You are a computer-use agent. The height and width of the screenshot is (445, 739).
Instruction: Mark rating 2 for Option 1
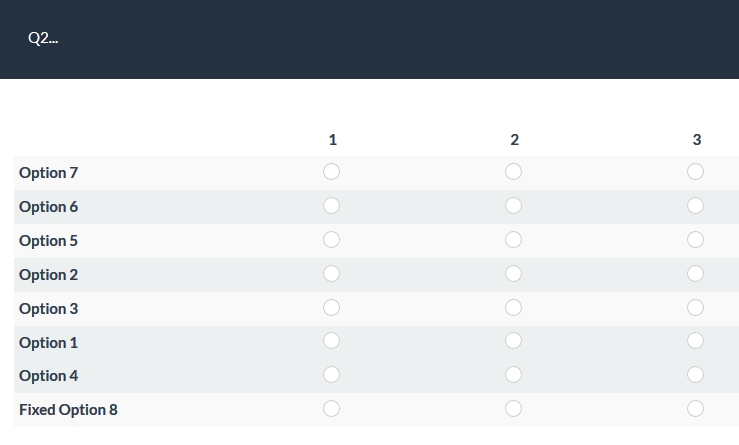(514, 341)
